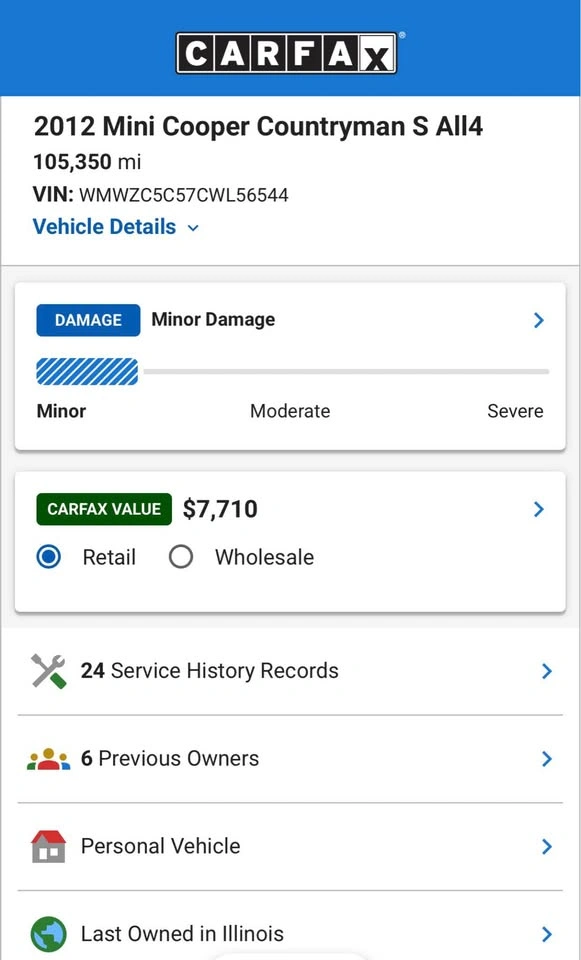
Task: Click the blue DAMAGE badge
Action: (88, 320)
